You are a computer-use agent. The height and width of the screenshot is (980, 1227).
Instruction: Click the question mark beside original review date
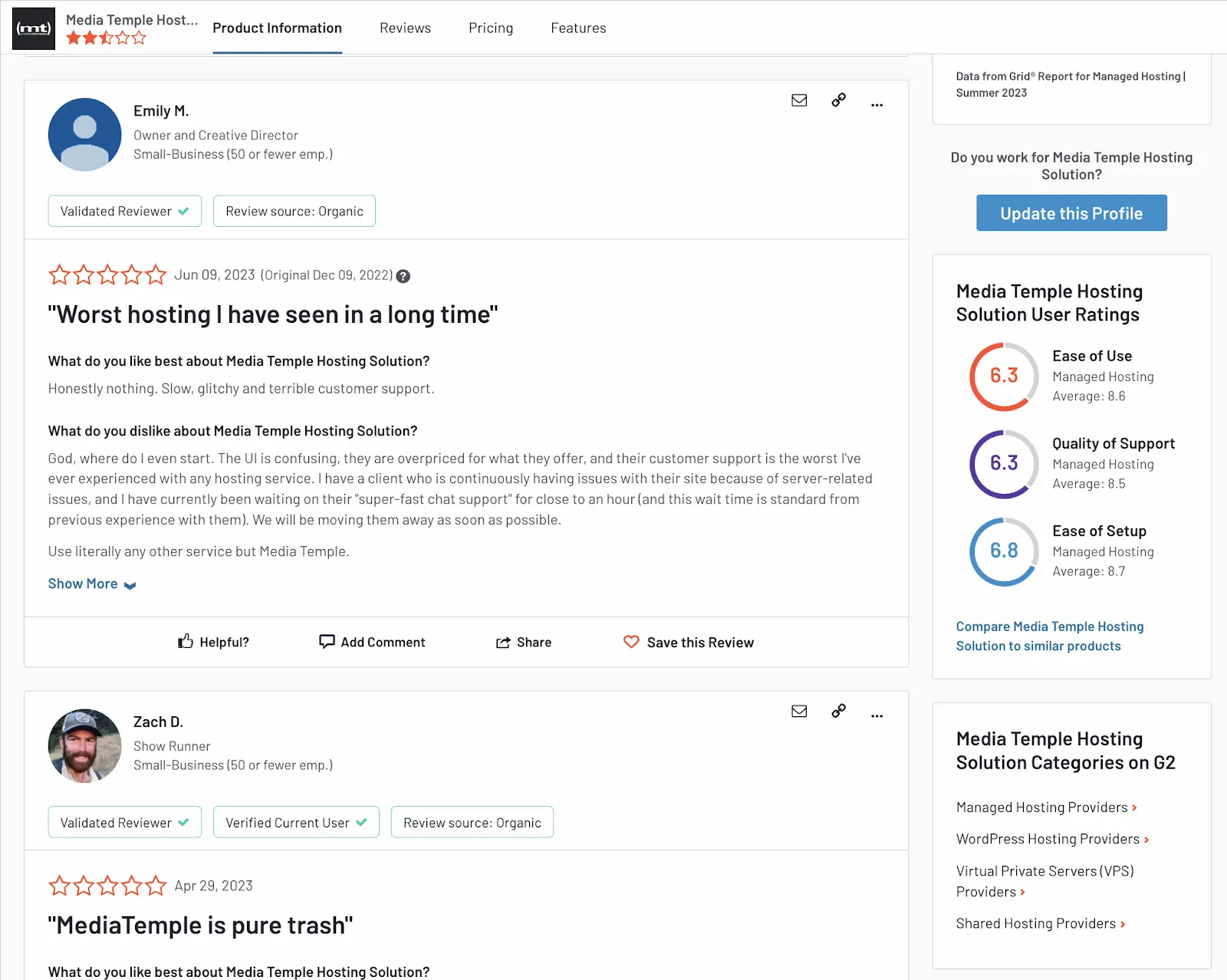[x=403, y=277]
